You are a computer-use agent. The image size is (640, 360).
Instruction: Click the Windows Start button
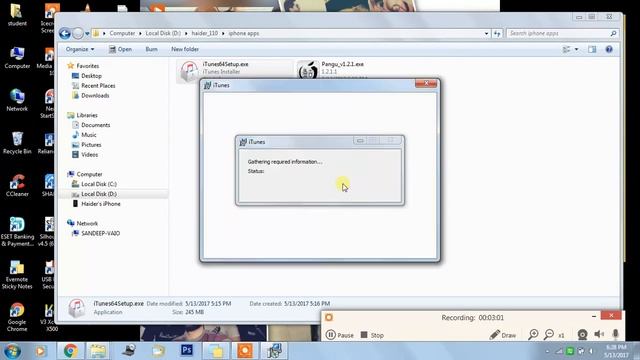(12, 351)
